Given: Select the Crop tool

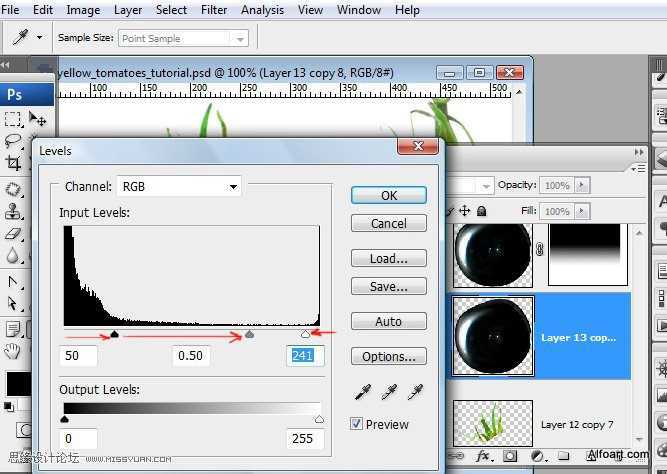Looking at the screenshot, I should [13, 163].
